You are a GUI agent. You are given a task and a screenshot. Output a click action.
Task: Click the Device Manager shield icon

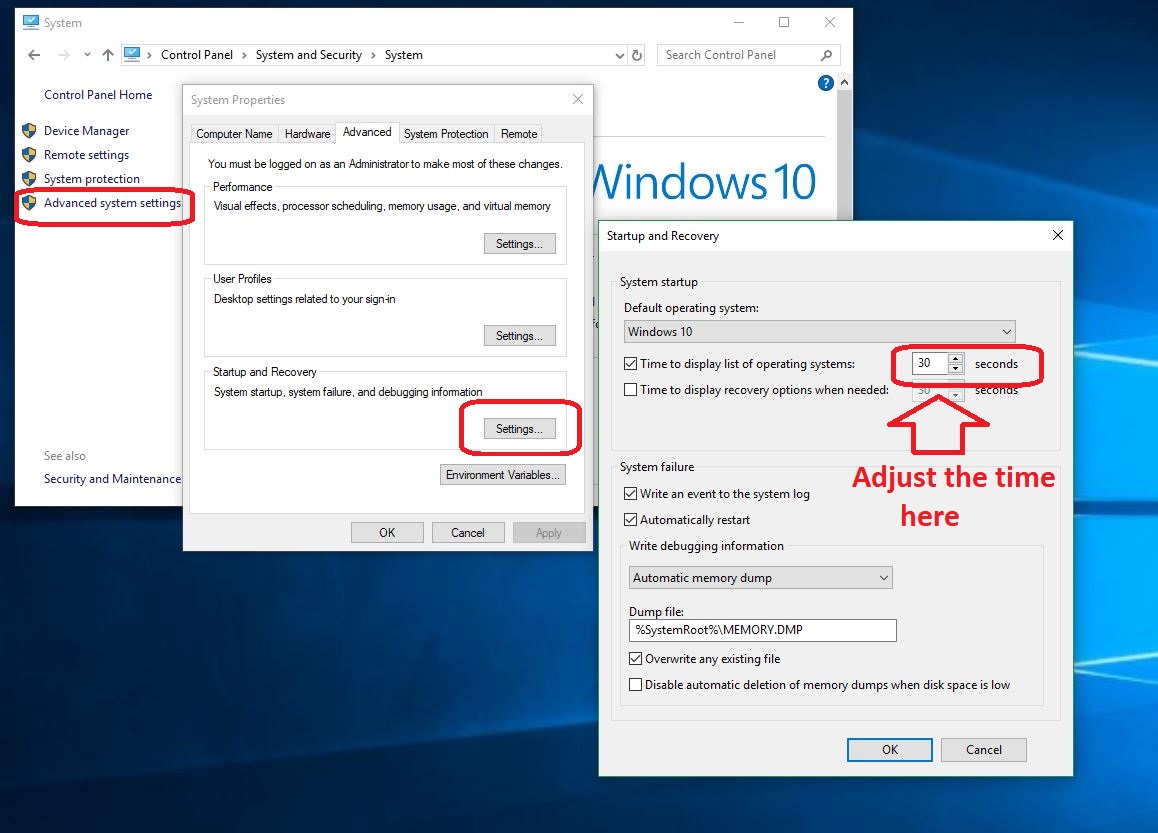29,131
